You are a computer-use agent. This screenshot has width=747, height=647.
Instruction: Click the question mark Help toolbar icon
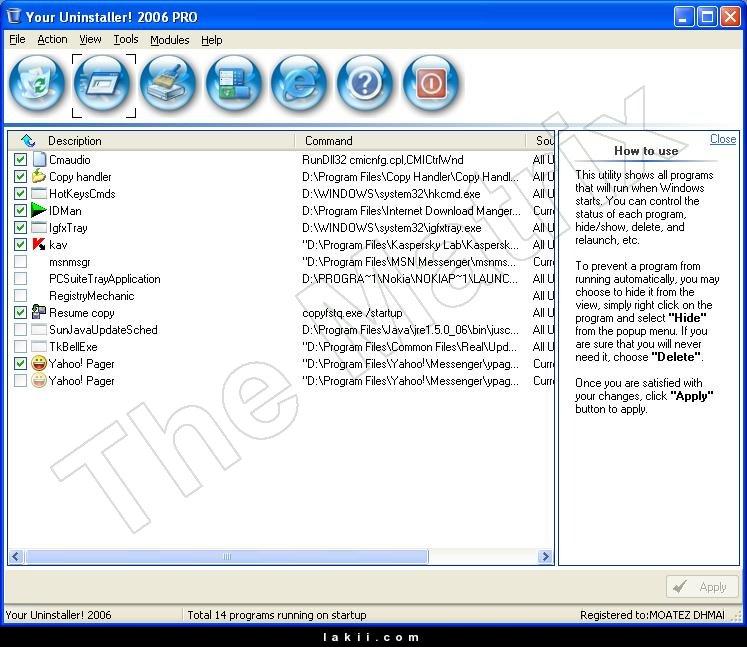[x=365, y=84]
